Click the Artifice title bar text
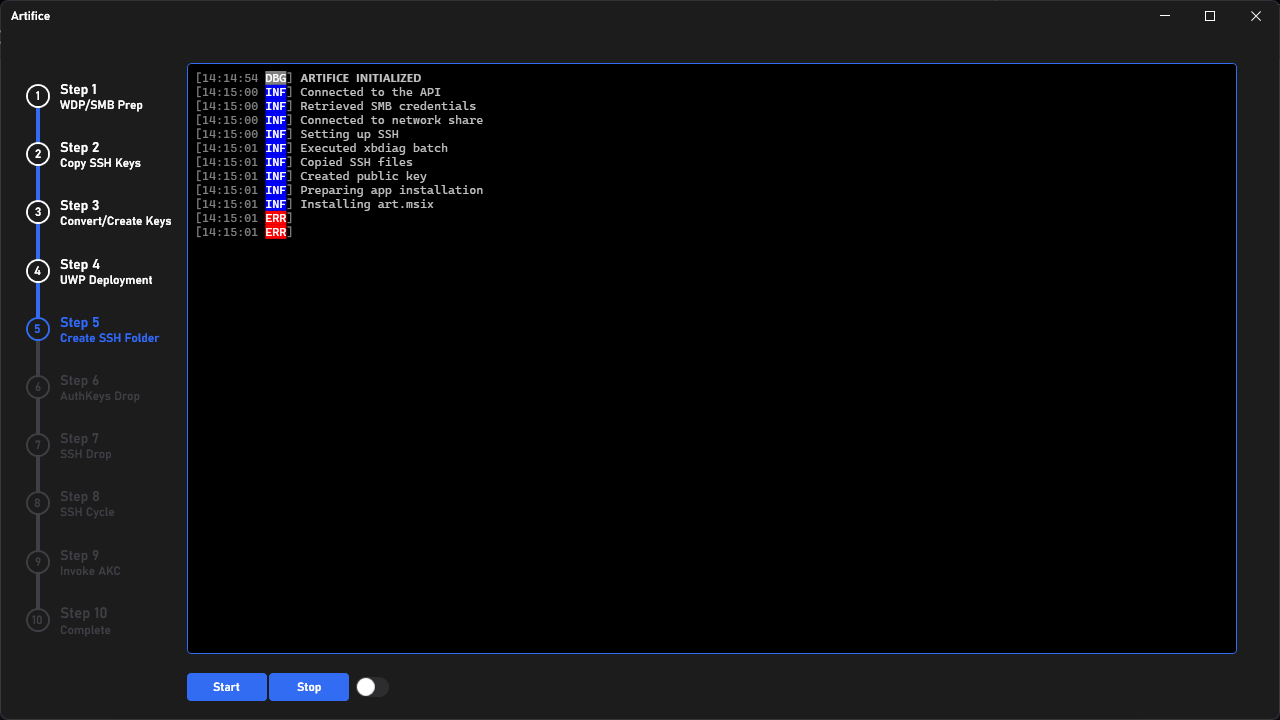The height and width of the screenshot is (720, 1280). coord(30,16)
